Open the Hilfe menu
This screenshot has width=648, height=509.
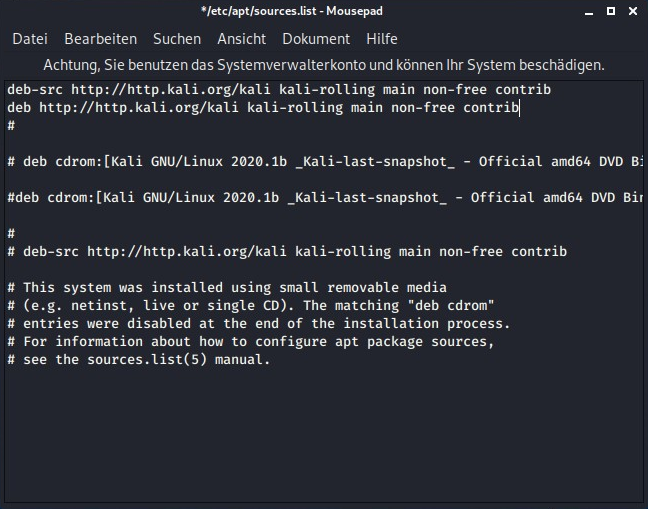[382, 39]
